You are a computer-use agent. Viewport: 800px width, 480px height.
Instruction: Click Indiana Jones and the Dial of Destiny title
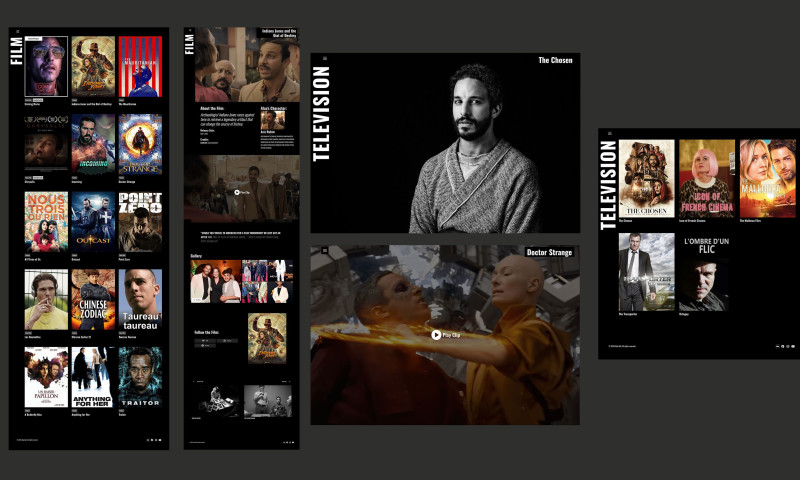[279, 34]
